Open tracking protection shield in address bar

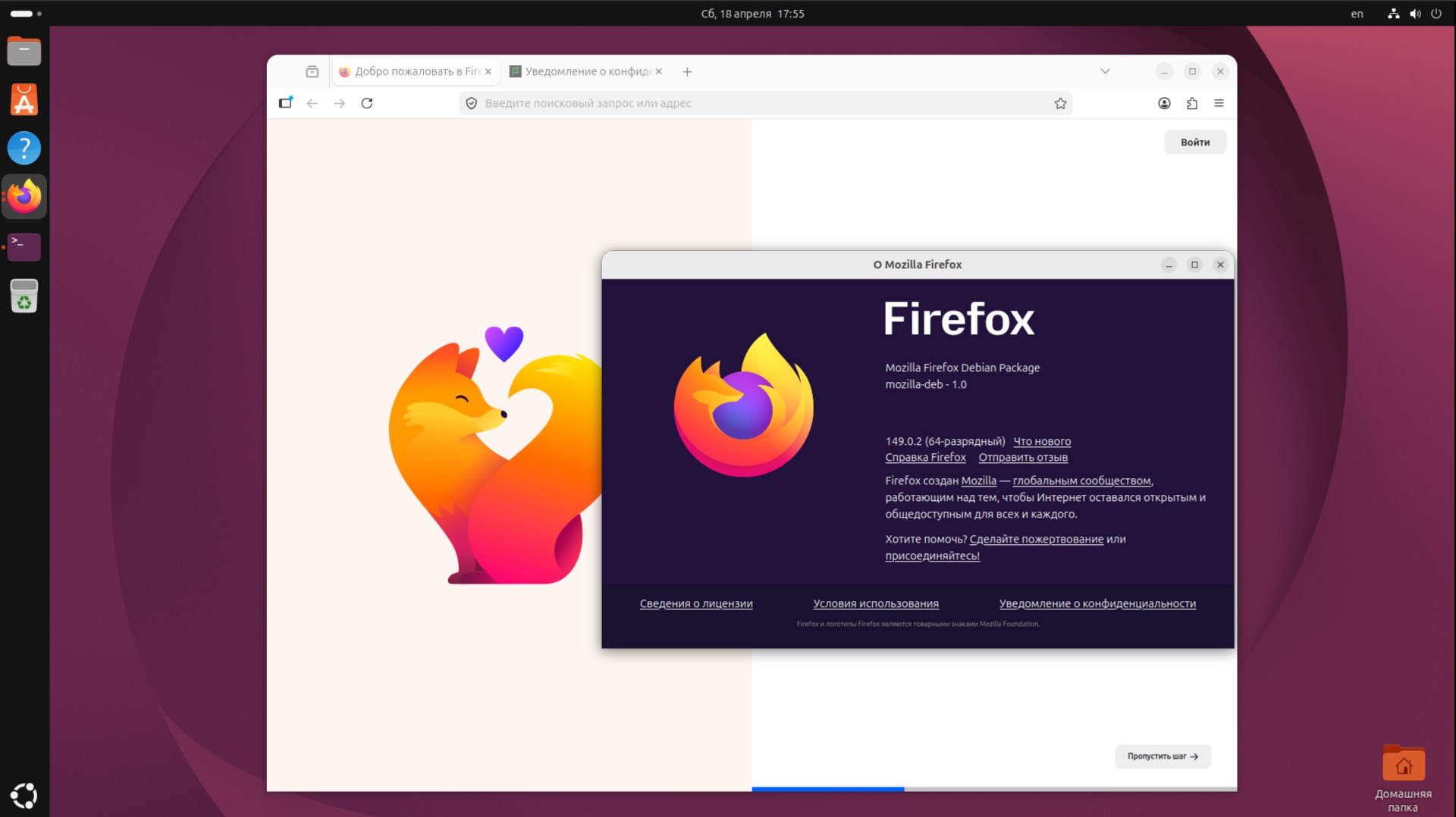click(x=472, y=103)
